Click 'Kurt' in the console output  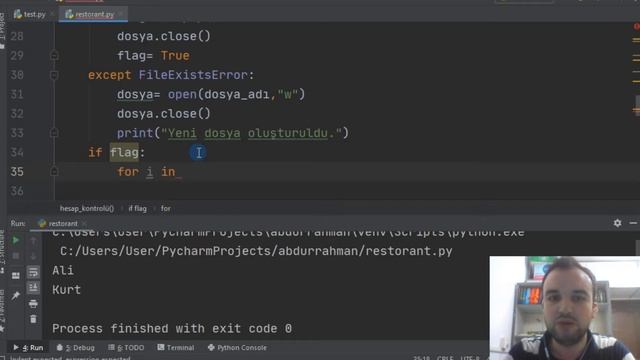pos(67,290)
